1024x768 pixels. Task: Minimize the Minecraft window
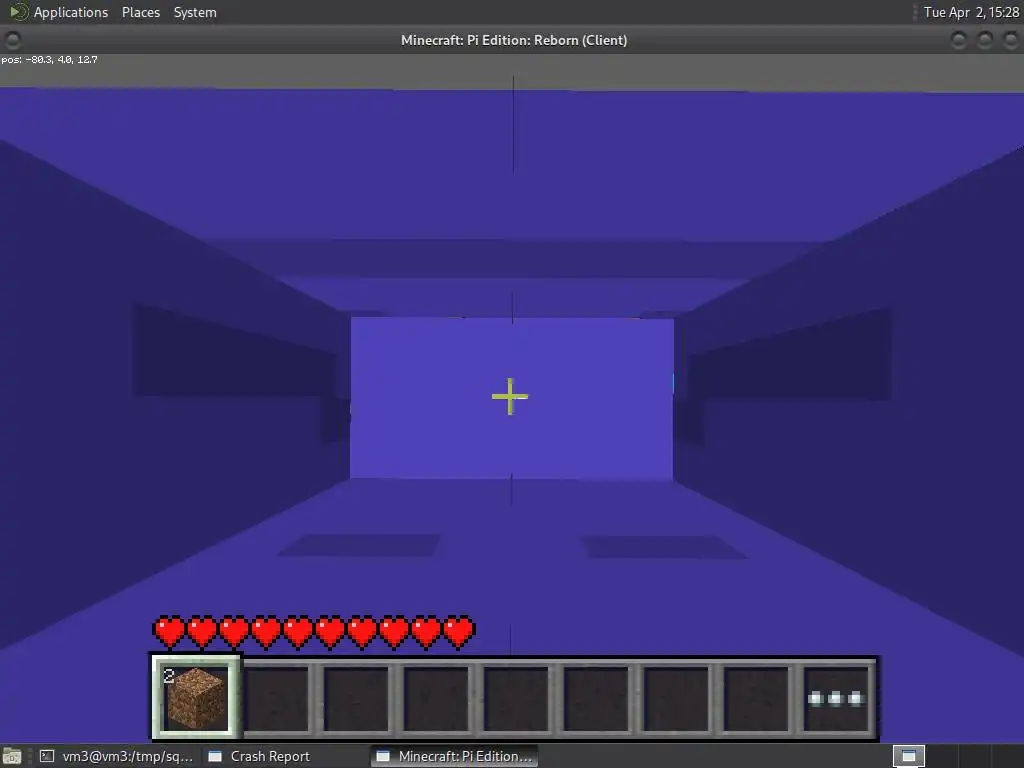[x=959, y=40]
